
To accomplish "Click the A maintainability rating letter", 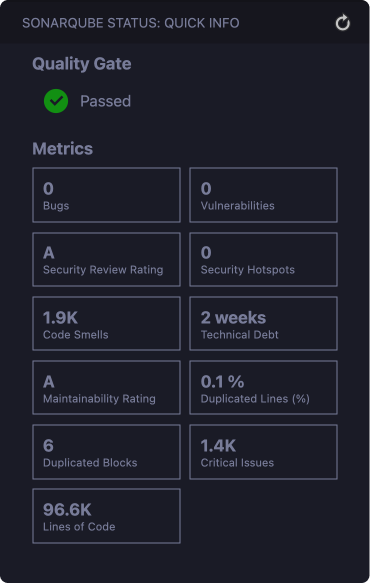I will pyautogui.click(x=49, y=382).
